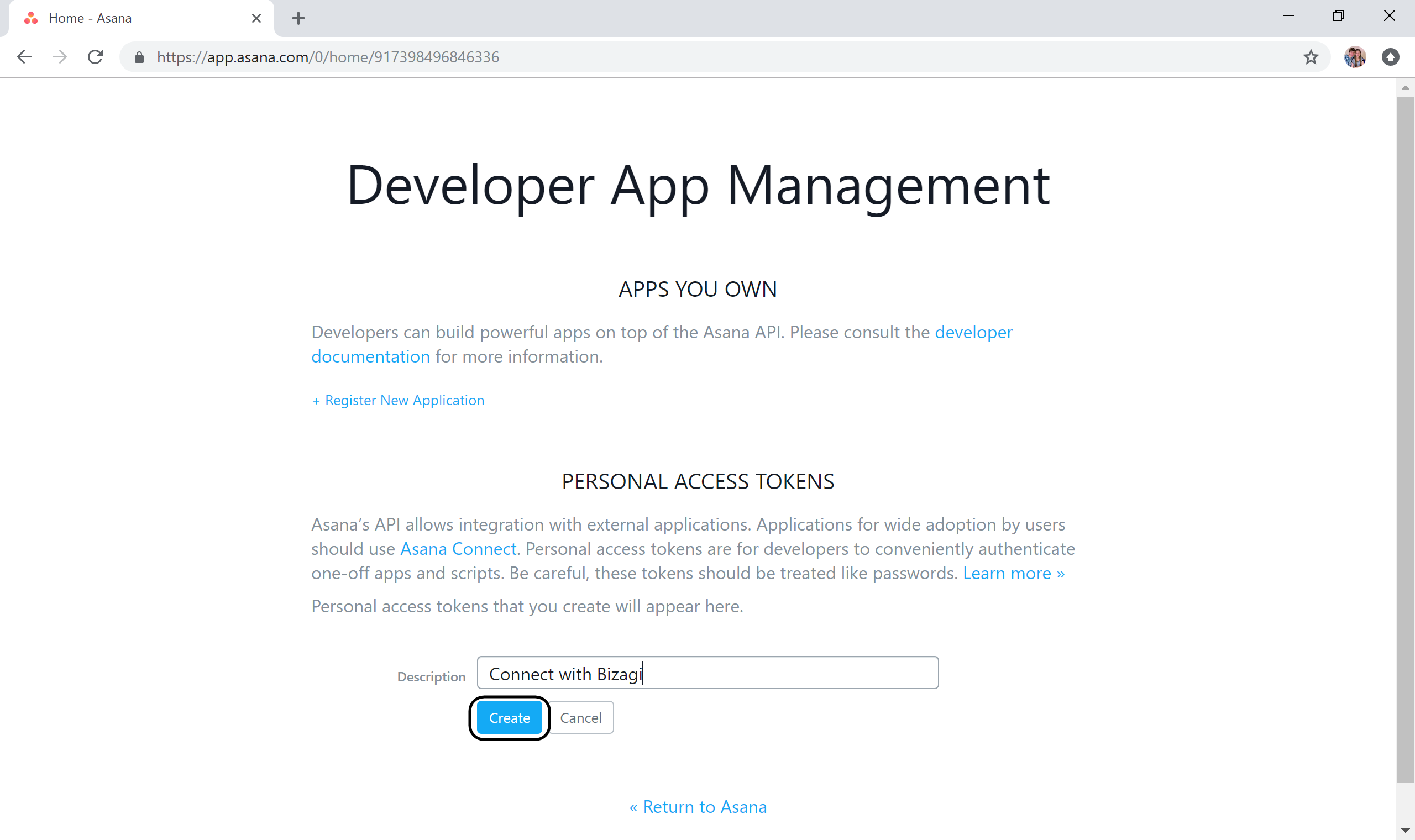Click the Description field label
1415x840 pixels.
pyautogui.click(x=431, y=677)
